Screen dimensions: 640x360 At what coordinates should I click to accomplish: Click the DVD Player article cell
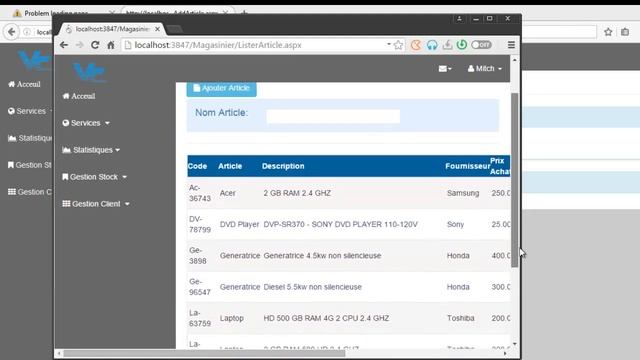[240, 224]
